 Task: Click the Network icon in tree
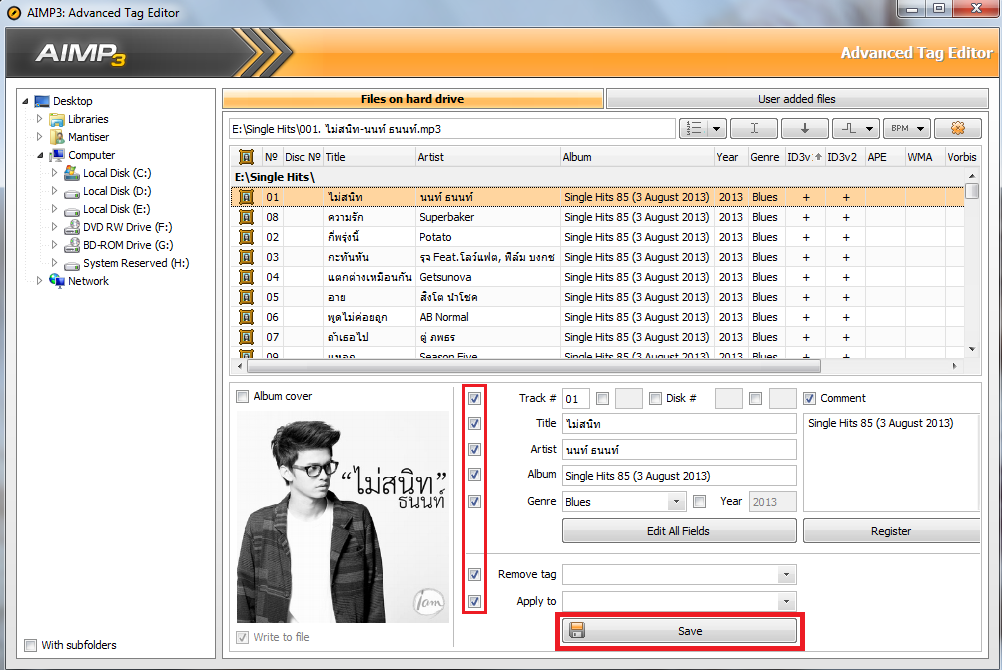pyautogui.click(x=58, y=281)
